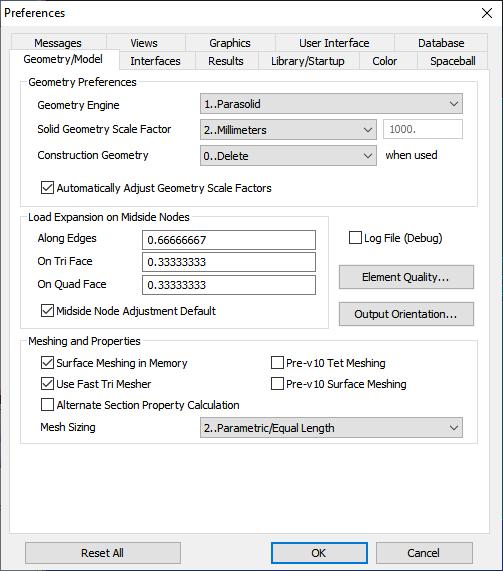Screen dimensions: 503x571
Task: Open Element Quality settings button
Action: (x=406, y=277)
